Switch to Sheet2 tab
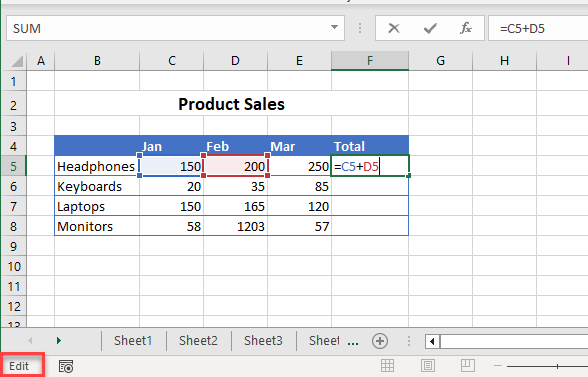The height and width of the screenshot is (377, 588). pos(198,341)
